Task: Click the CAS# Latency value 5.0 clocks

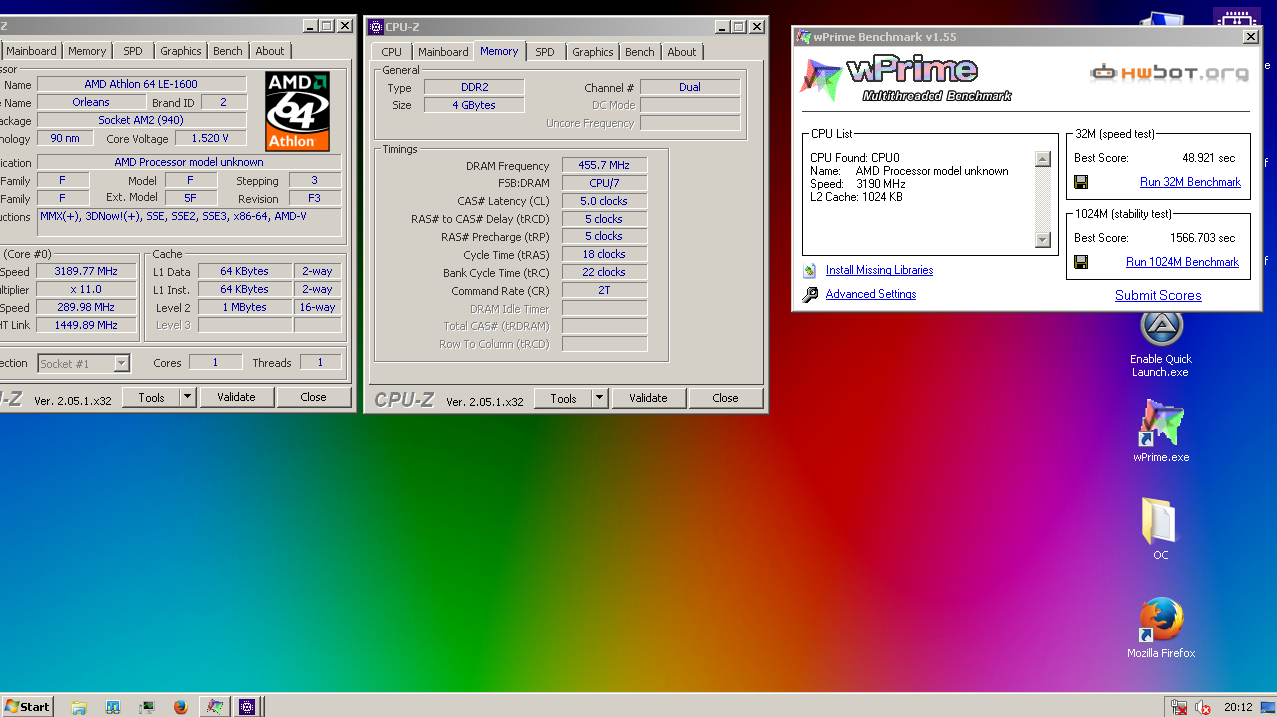Action: pyautogui.click(x=604, y=201)
